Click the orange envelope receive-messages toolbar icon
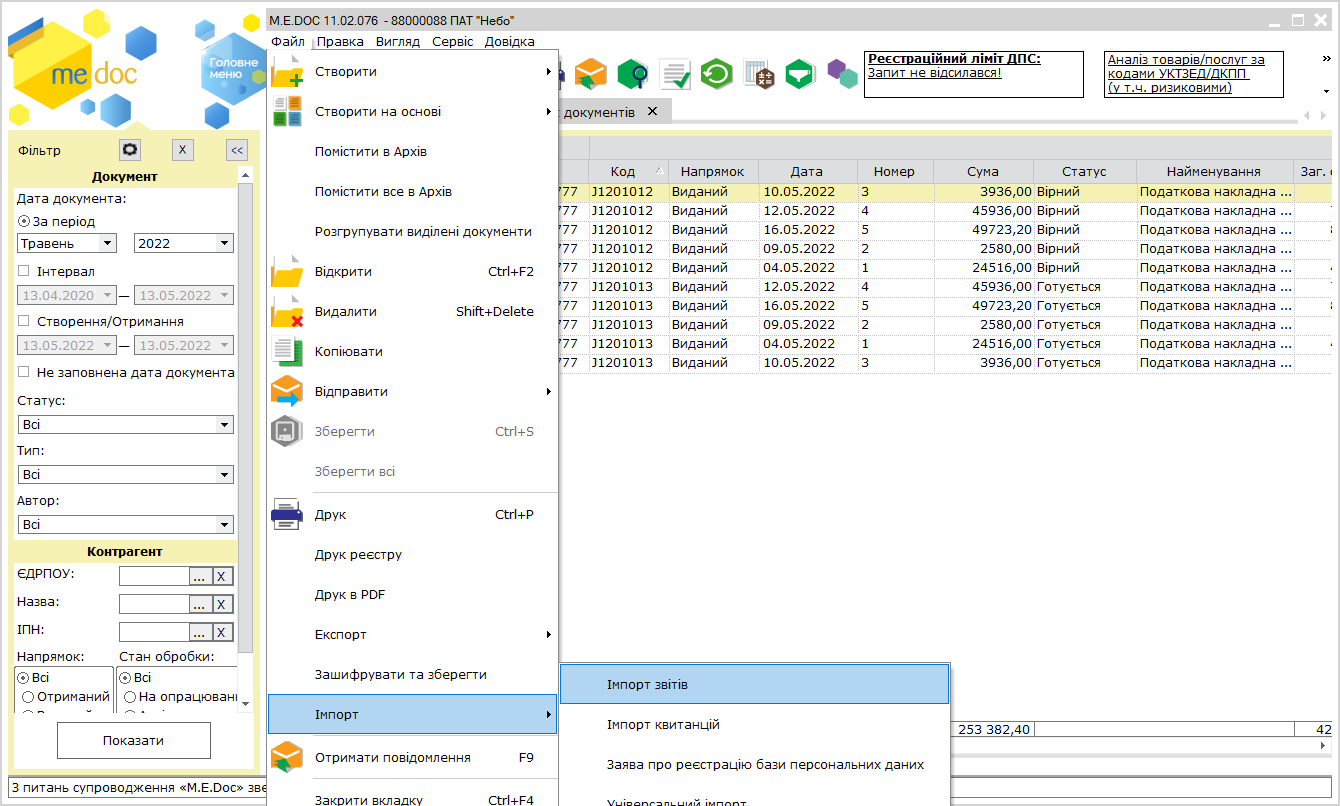 tap(591, 74)
